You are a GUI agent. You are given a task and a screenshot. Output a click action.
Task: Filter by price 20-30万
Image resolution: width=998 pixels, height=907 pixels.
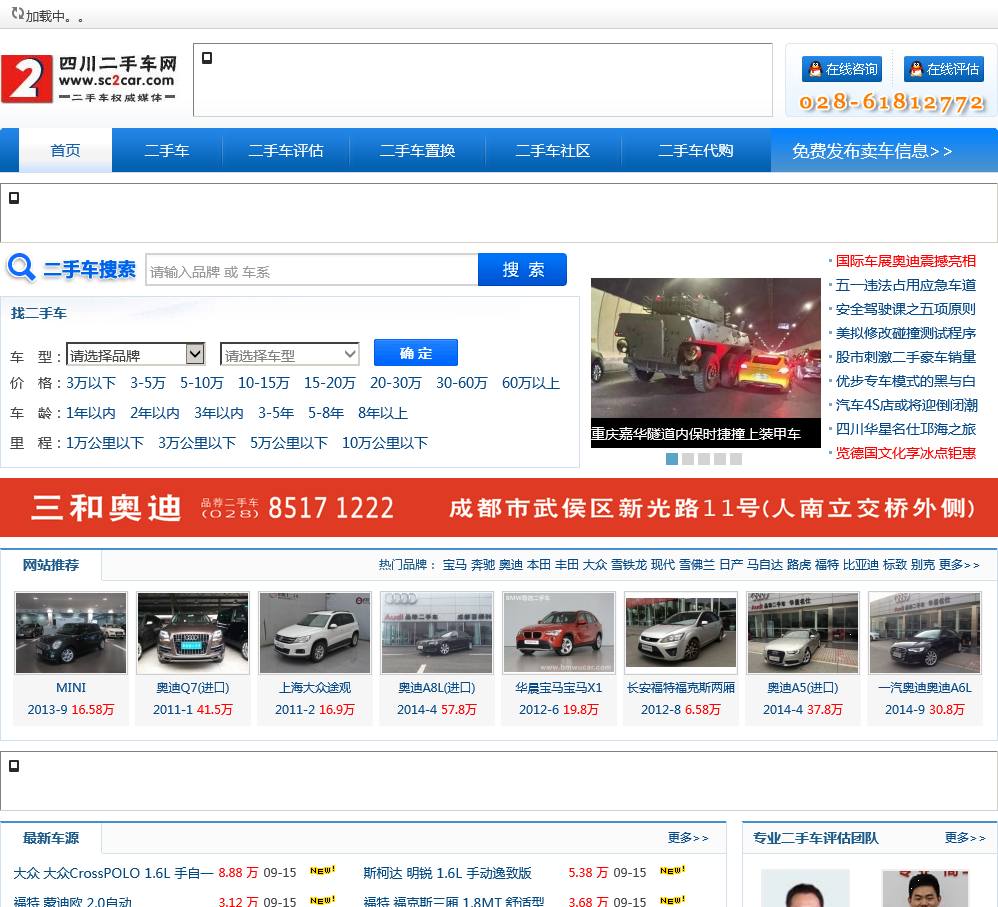(396, 383)
